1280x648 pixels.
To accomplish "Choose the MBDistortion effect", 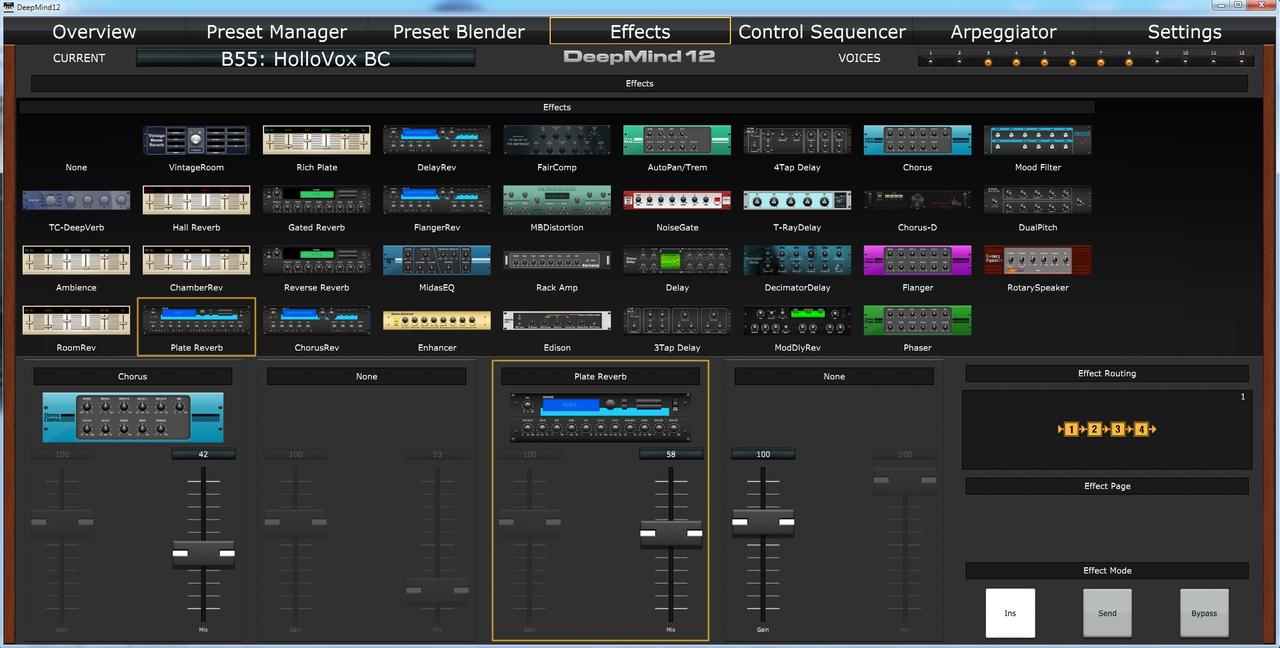I will pyautogui.click(x=556, y=200).
